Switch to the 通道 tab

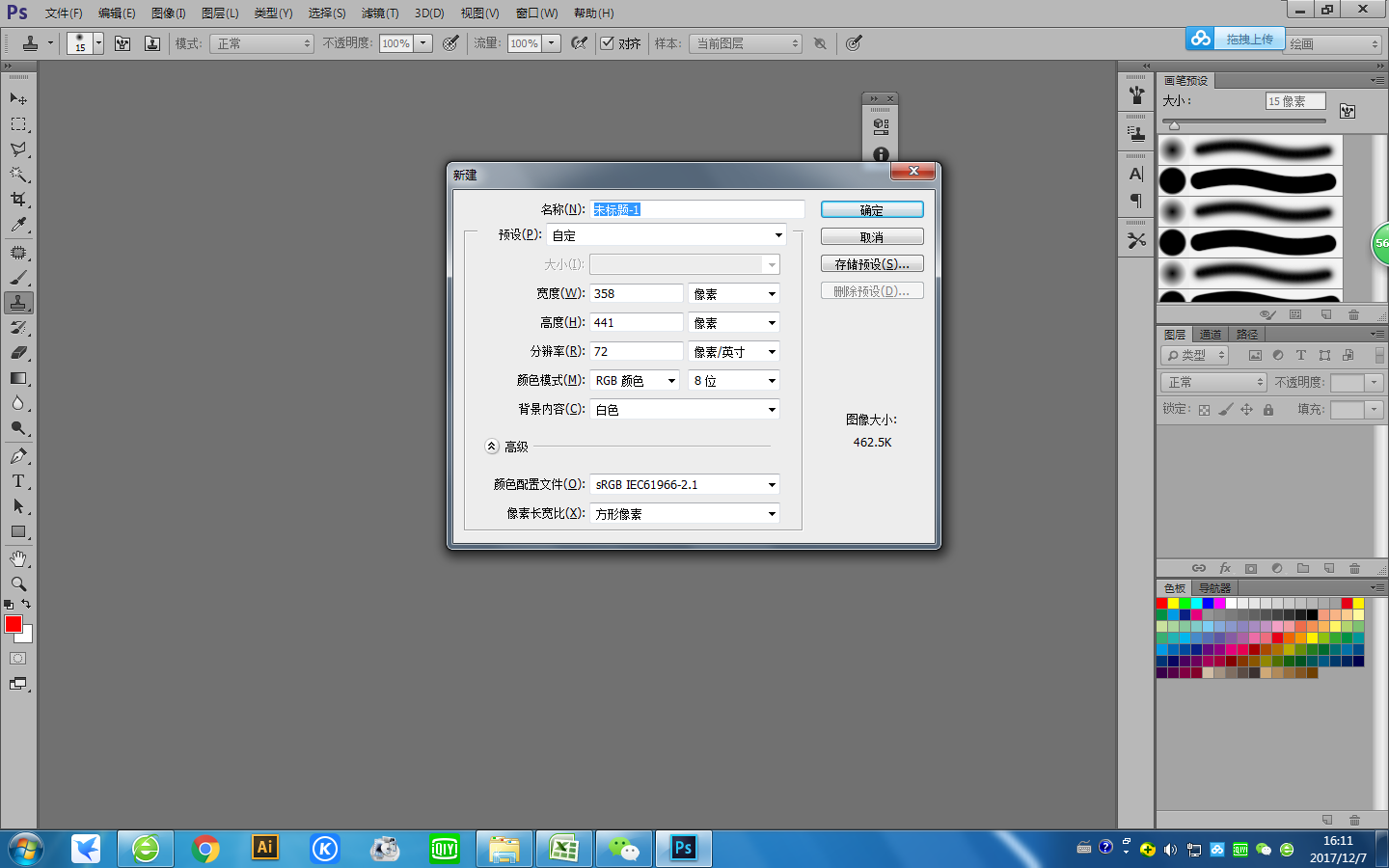tap(1211, 334)
